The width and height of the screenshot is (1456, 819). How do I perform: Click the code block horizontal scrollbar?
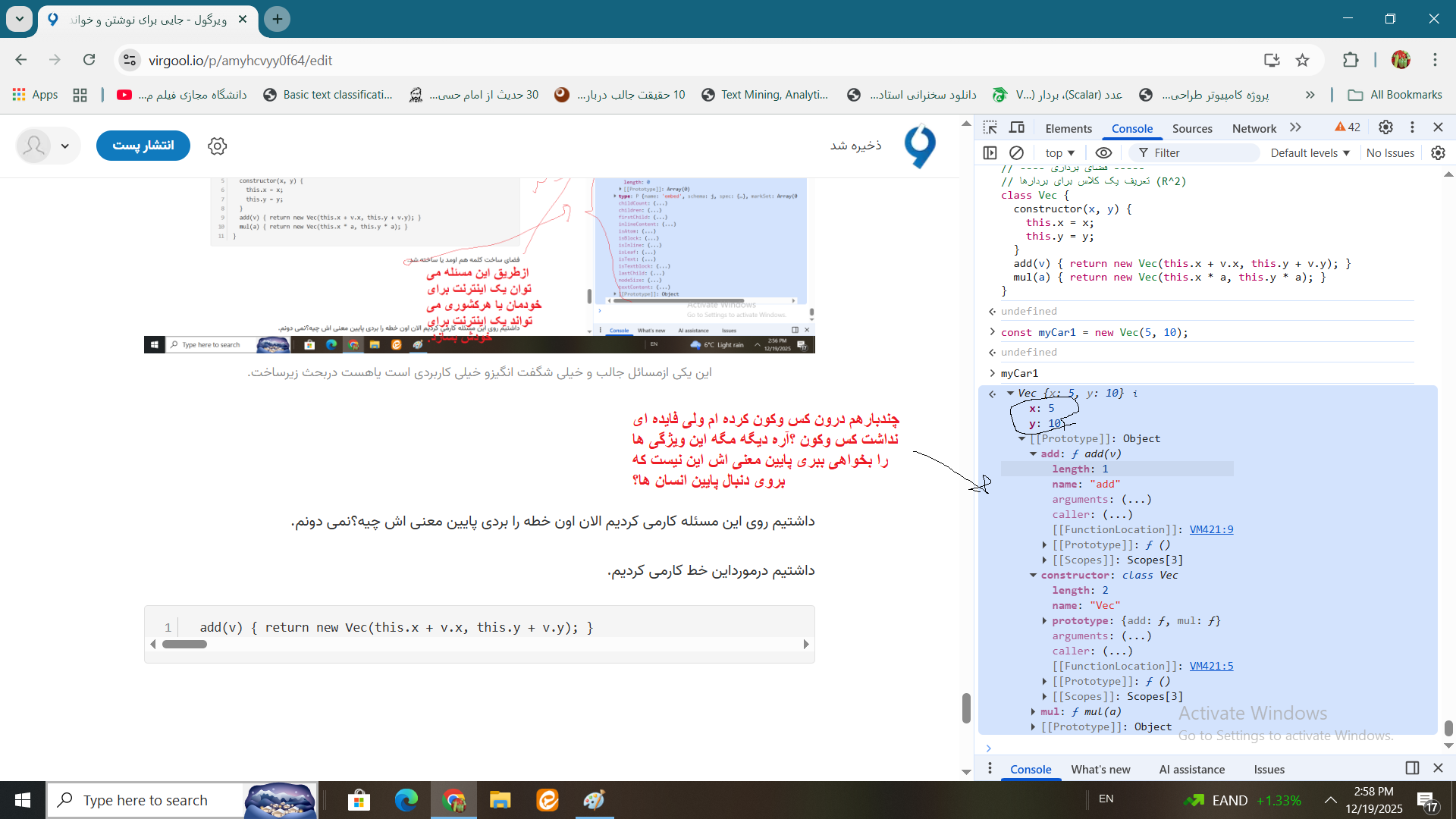(x=184, y=645)
